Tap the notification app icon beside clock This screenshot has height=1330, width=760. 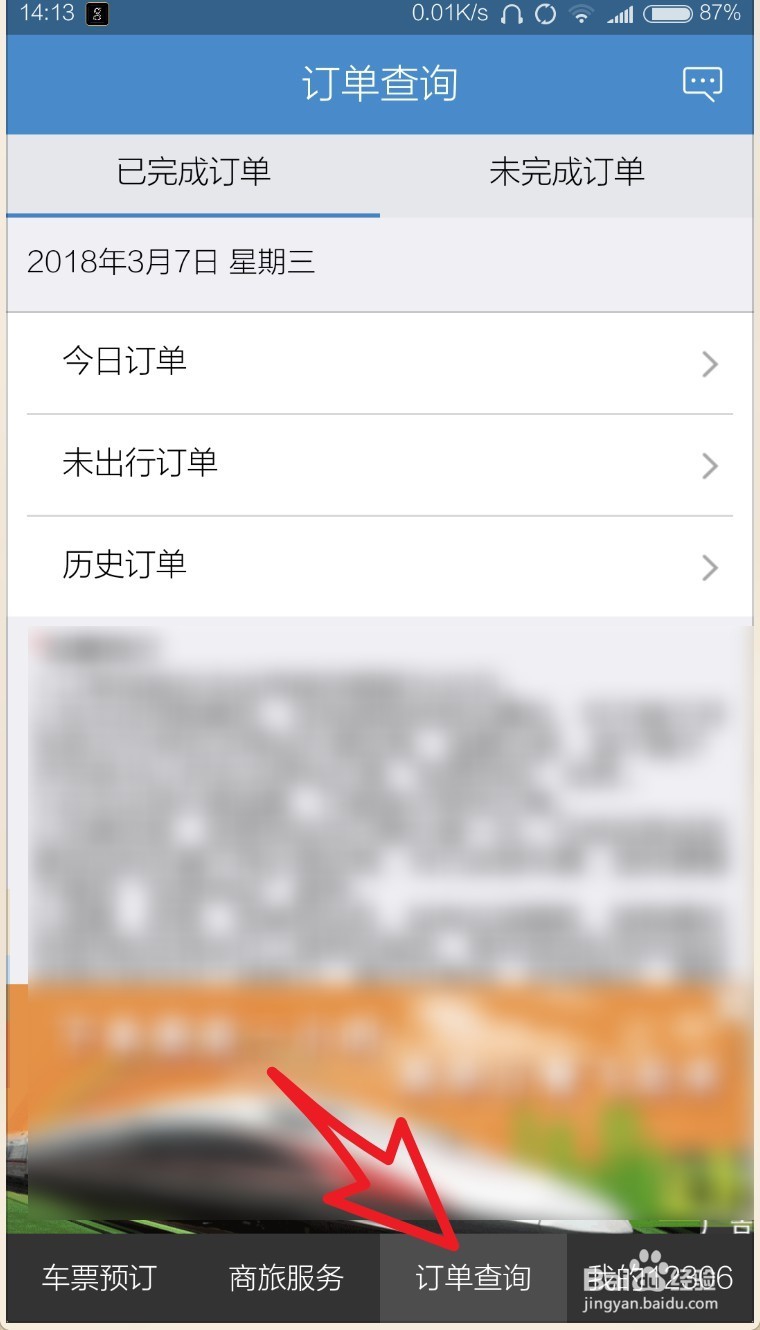click(97, 14)
